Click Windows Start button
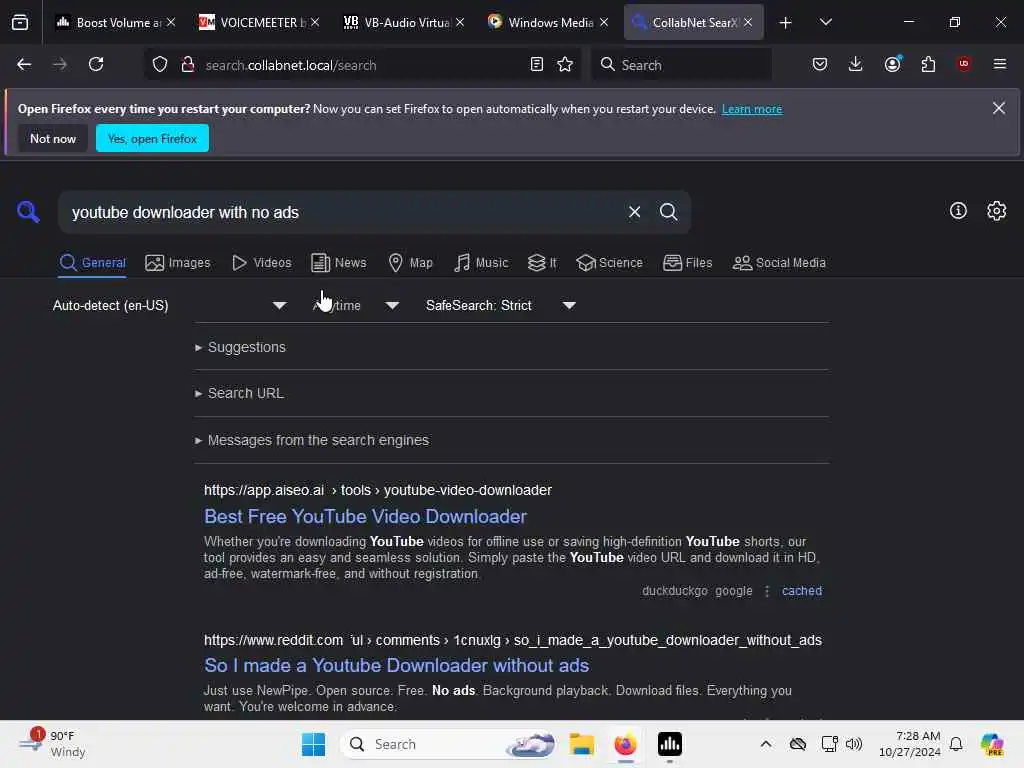 313,744
